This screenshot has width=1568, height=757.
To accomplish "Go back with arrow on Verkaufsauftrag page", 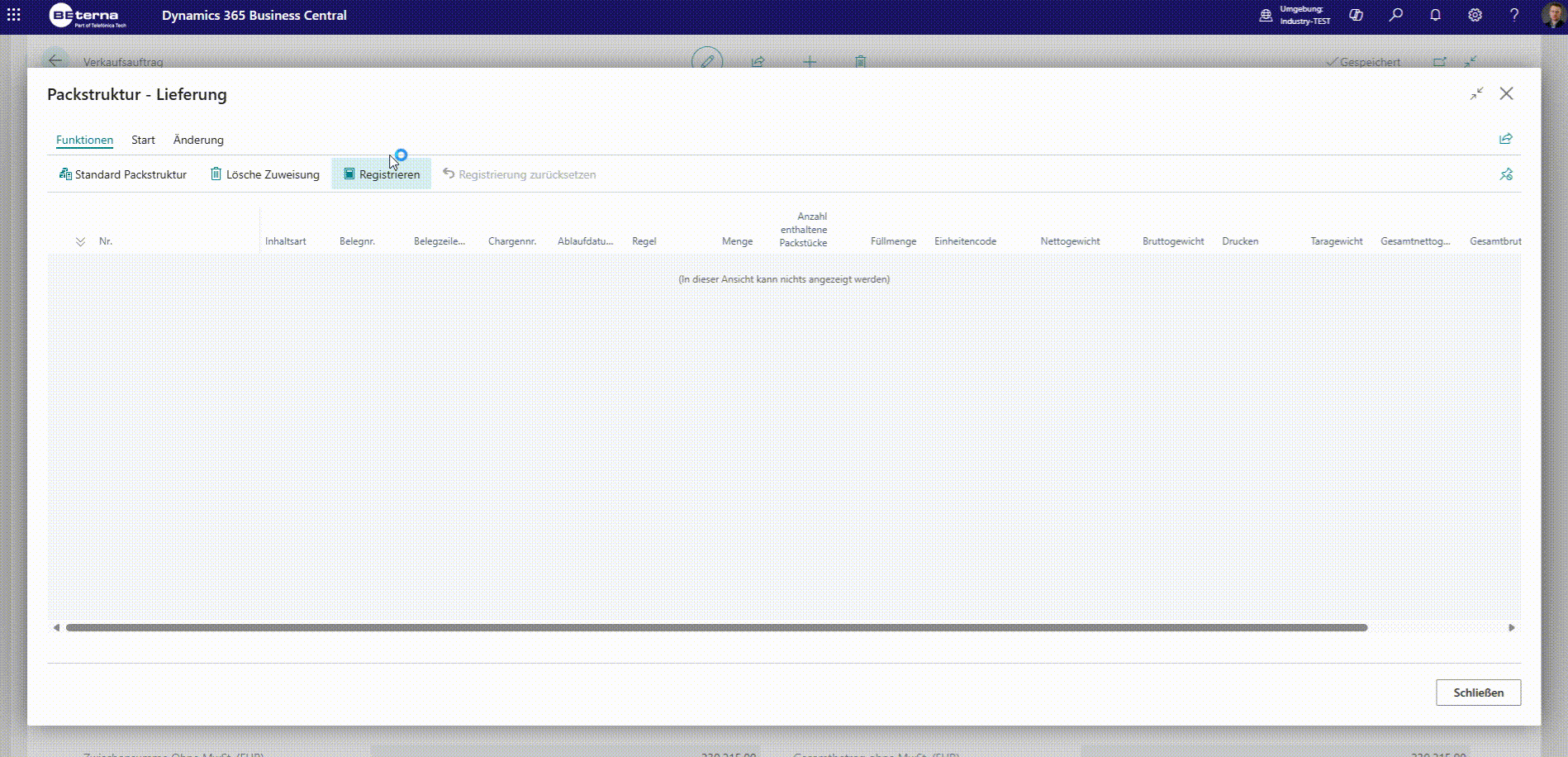I will 55,61.
